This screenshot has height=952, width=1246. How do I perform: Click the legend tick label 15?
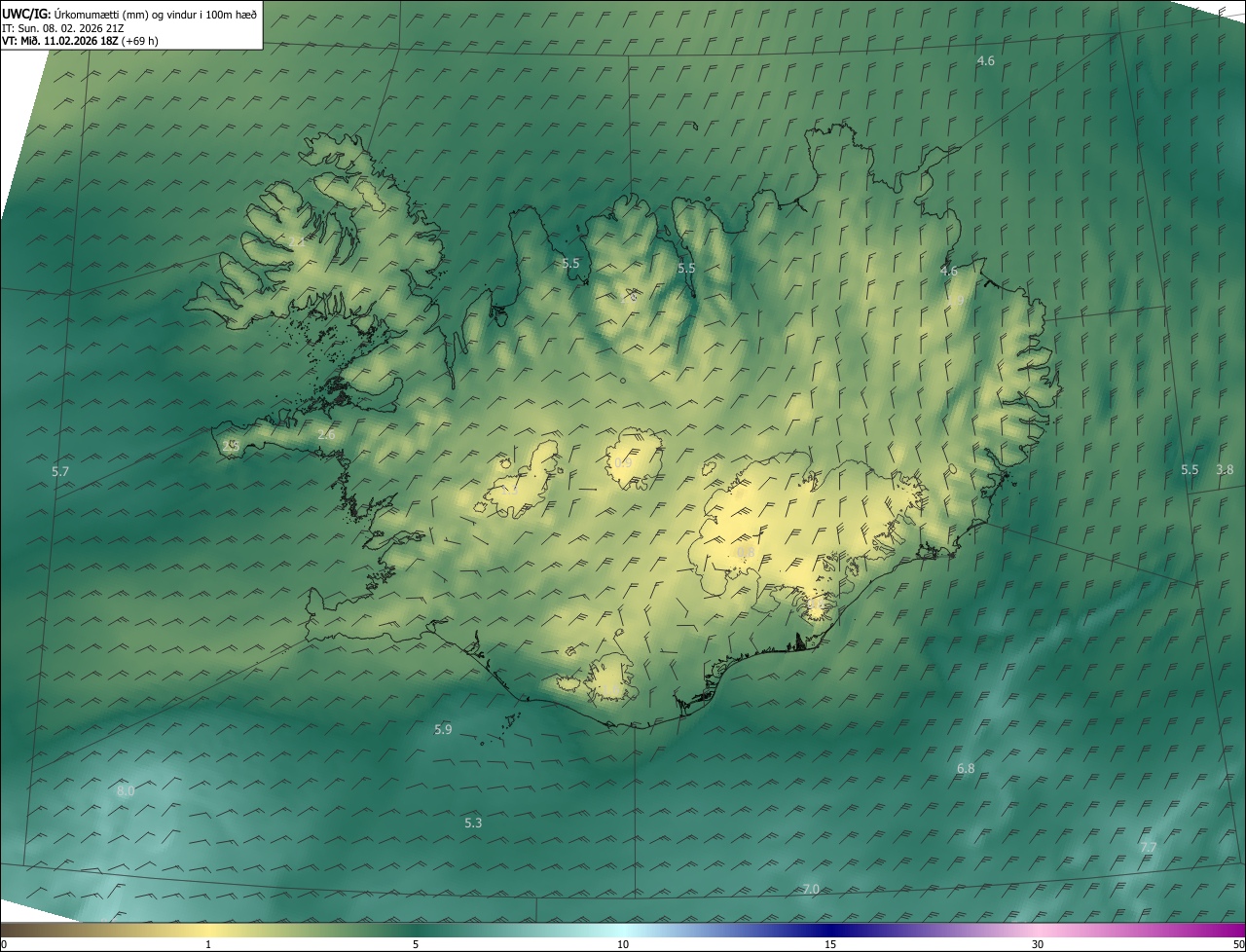tap(830, 944)
